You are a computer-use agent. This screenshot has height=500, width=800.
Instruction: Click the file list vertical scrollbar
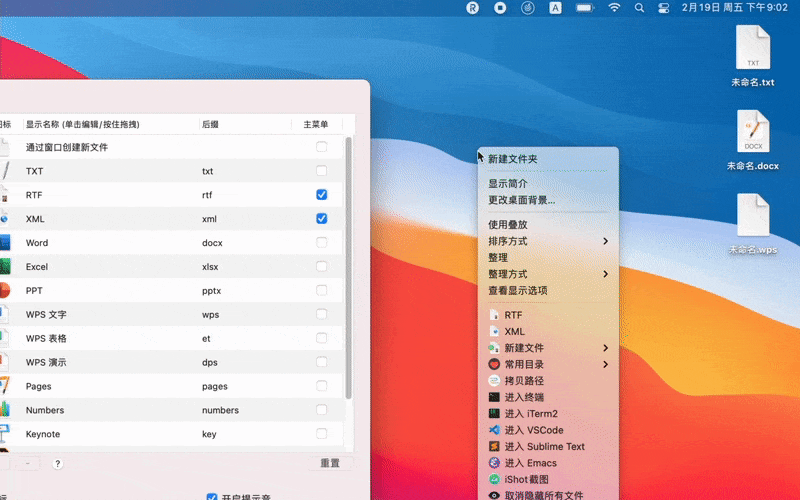pos(349,268)
